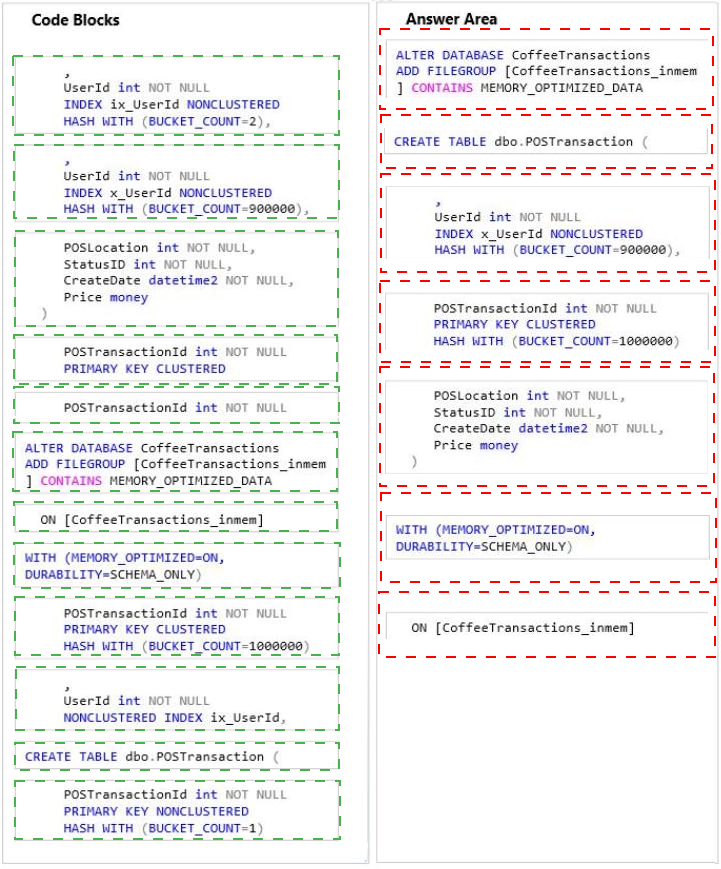
Task: Select the ALTER DATABASE block in Code Blocks
Action: [176, 462]
